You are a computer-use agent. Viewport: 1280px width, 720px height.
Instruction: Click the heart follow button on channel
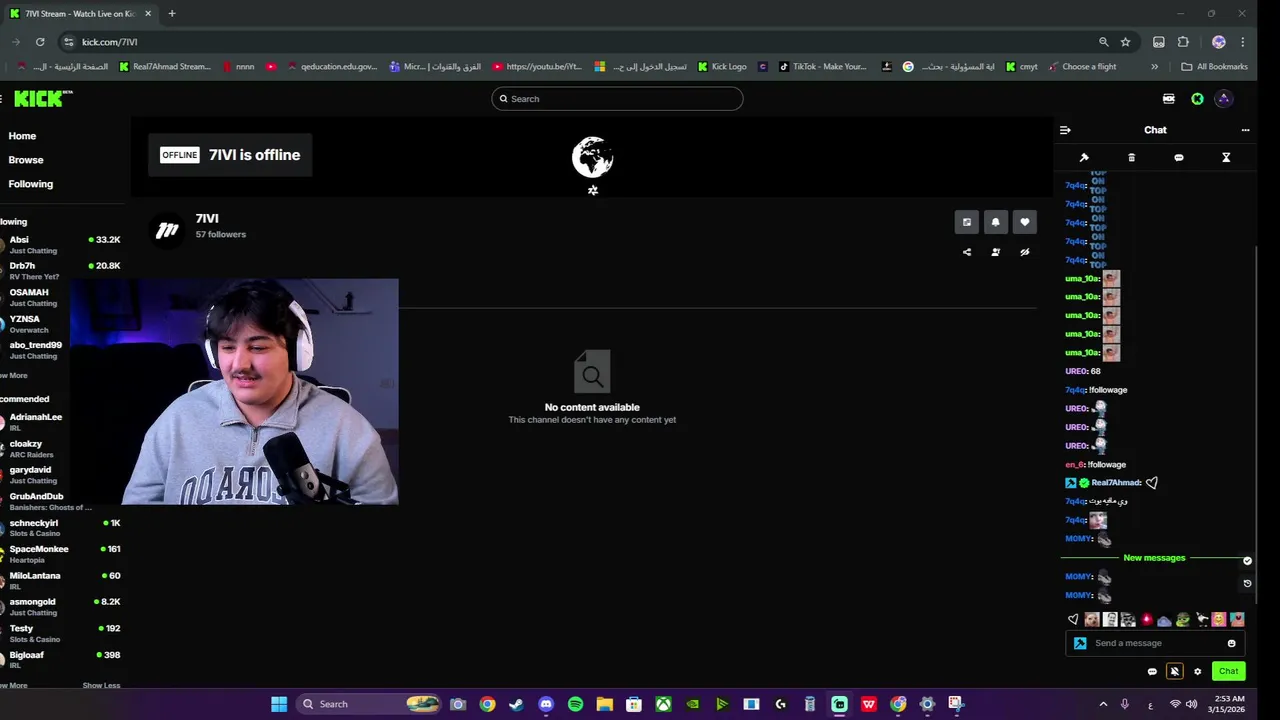pyautogui.click(x=1024, y=222)
